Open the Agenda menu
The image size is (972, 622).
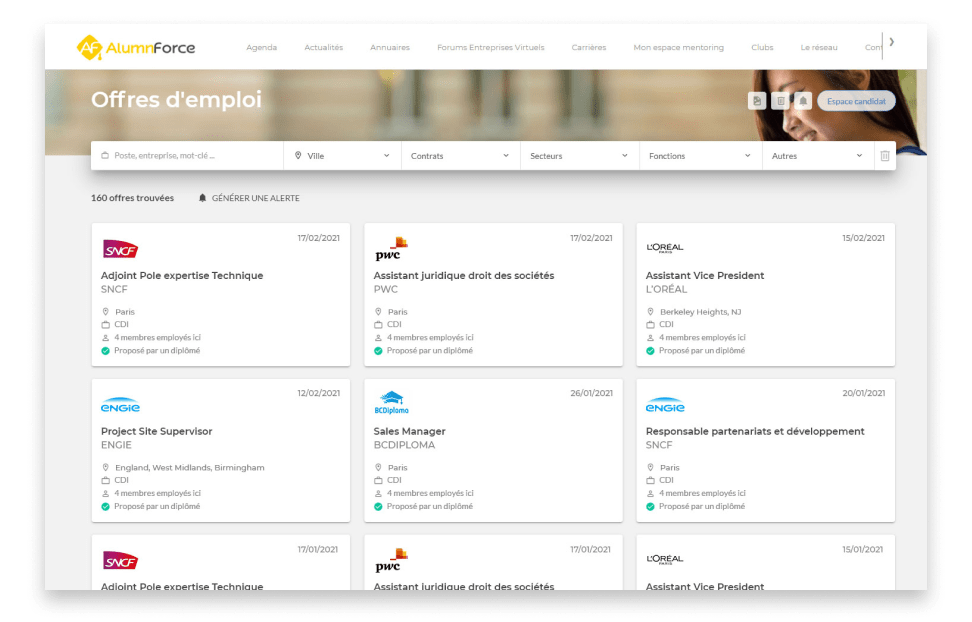262,48
